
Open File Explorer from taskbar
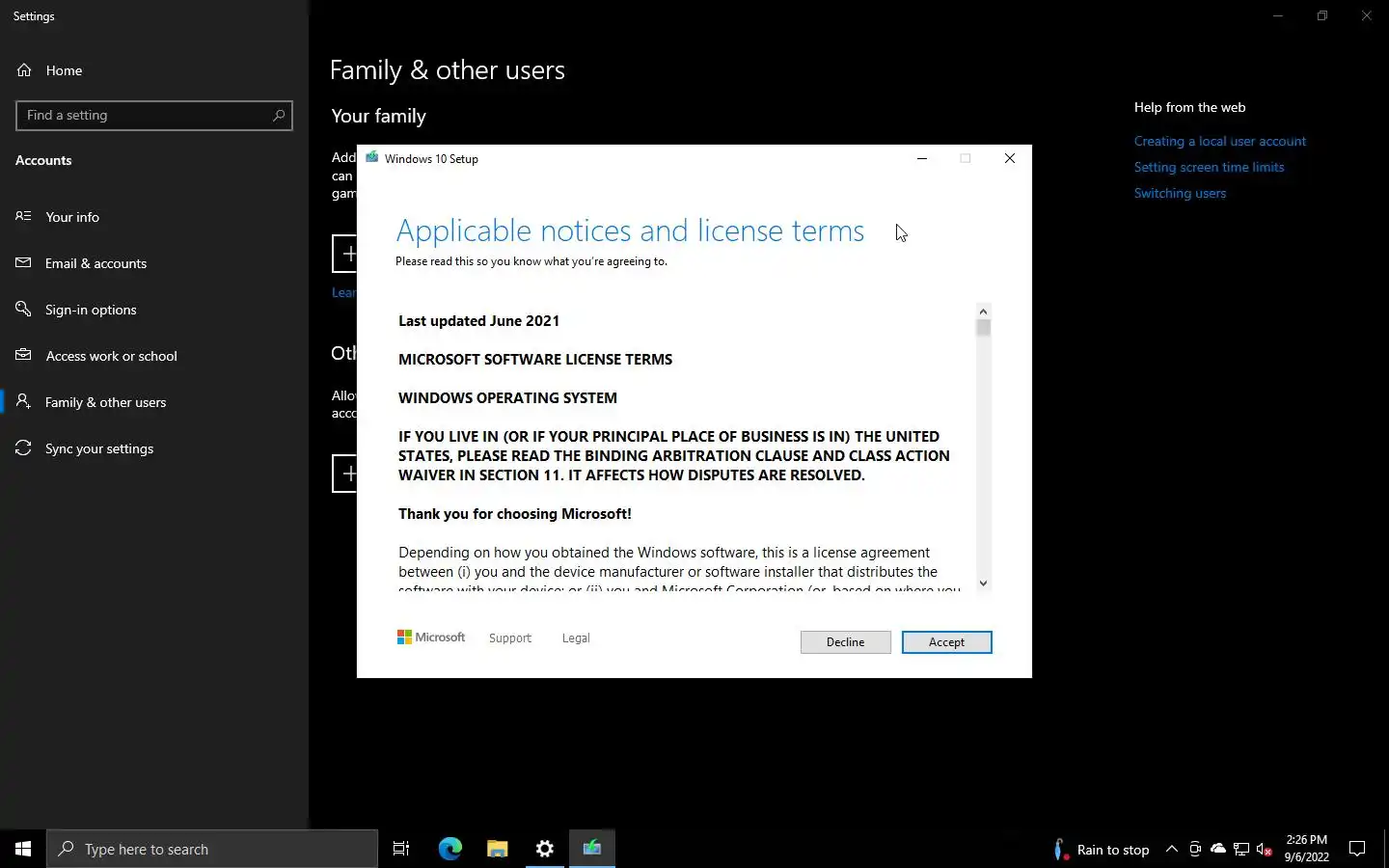pos(498,849)
